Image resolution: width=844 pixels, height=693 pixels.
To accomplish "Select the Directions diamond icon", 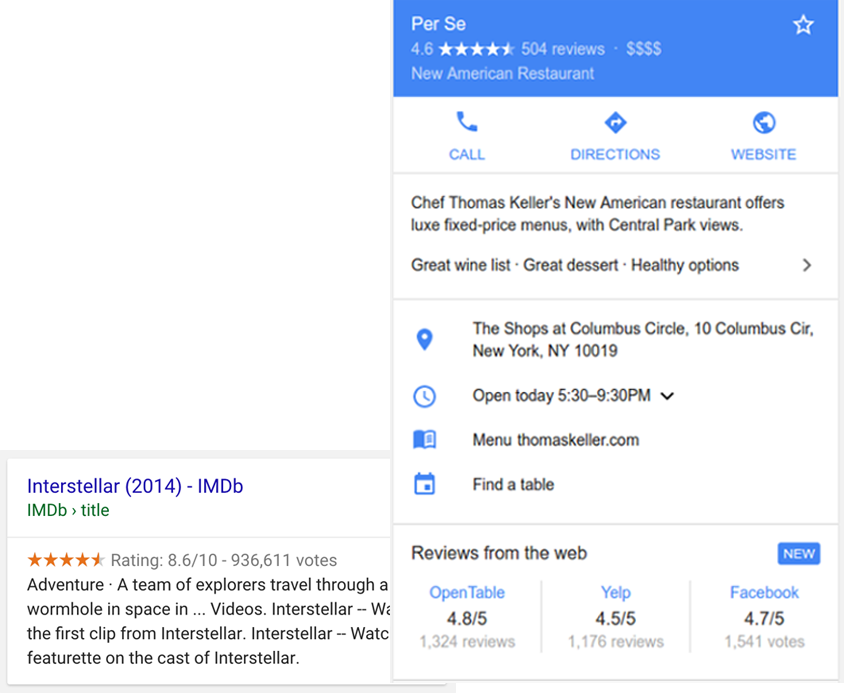I will pyautogui.click(x=615, y=124).
